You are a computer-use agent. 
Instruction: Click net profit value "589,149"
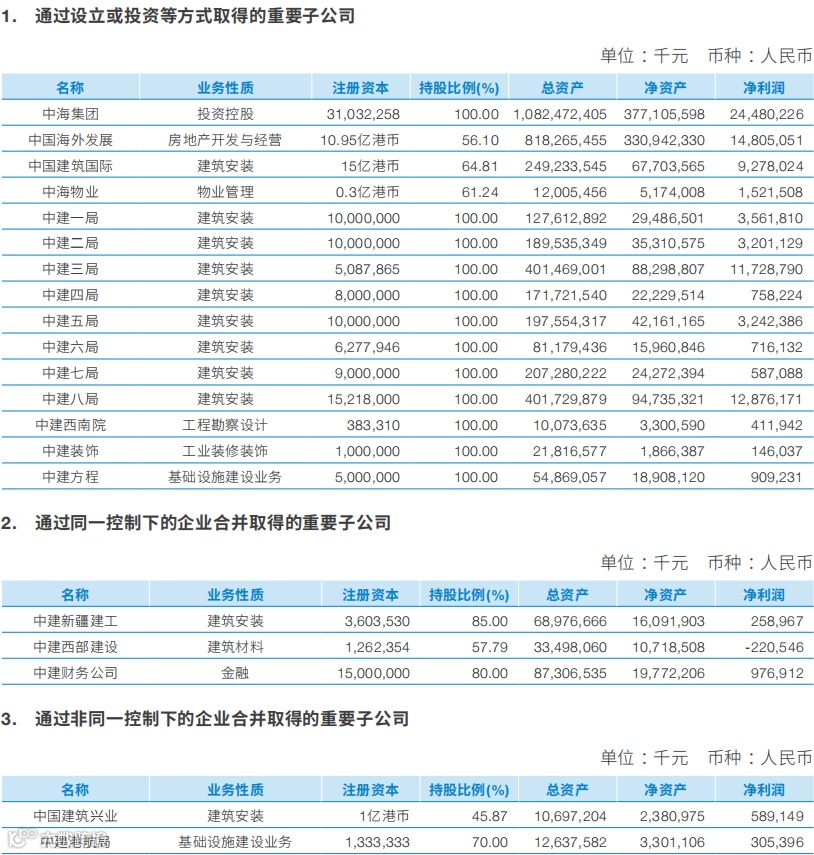777,816
